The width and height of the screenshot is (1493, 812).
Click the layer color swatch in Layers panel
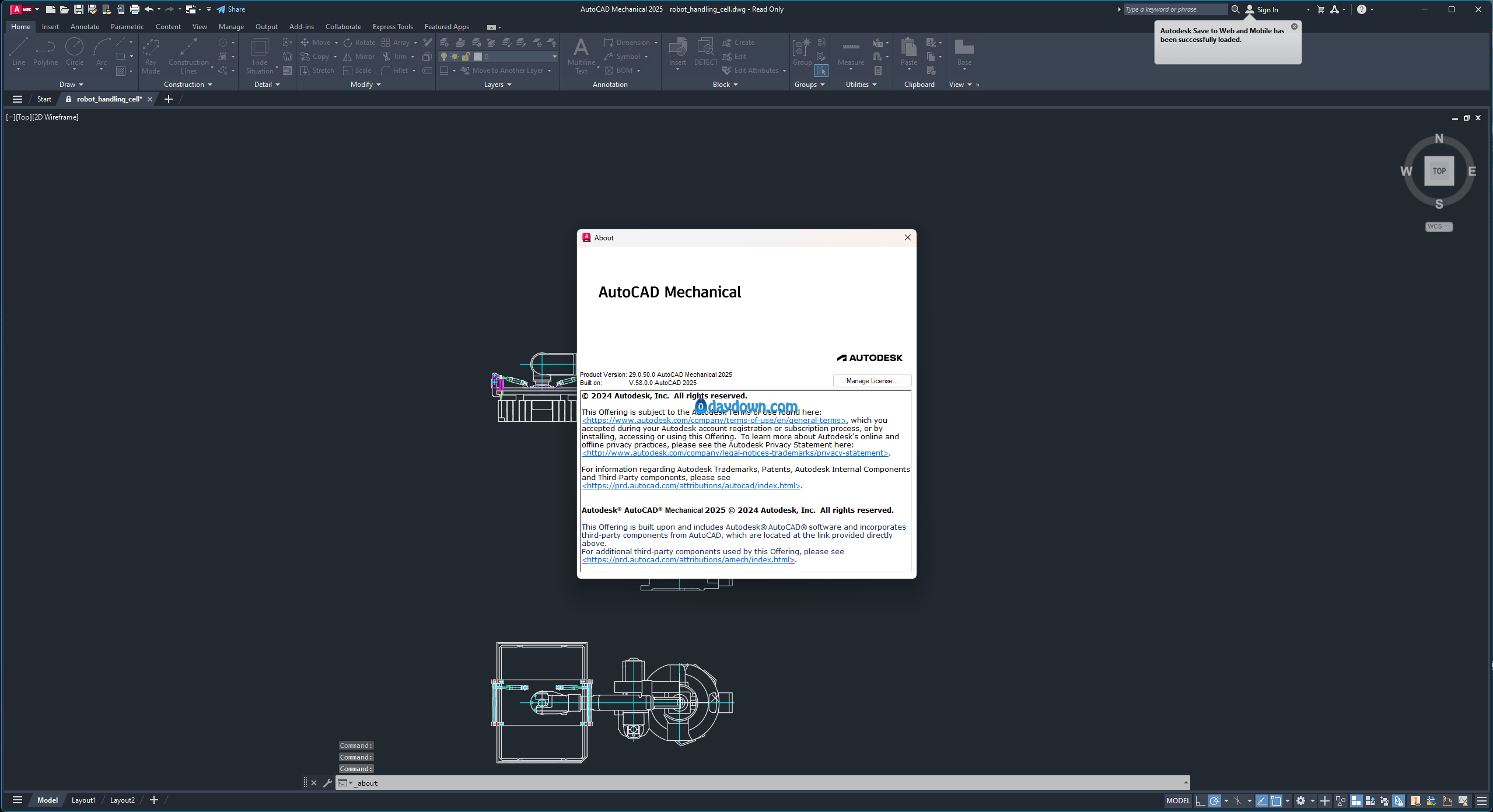pyautogui.click(x=478, y=57)
